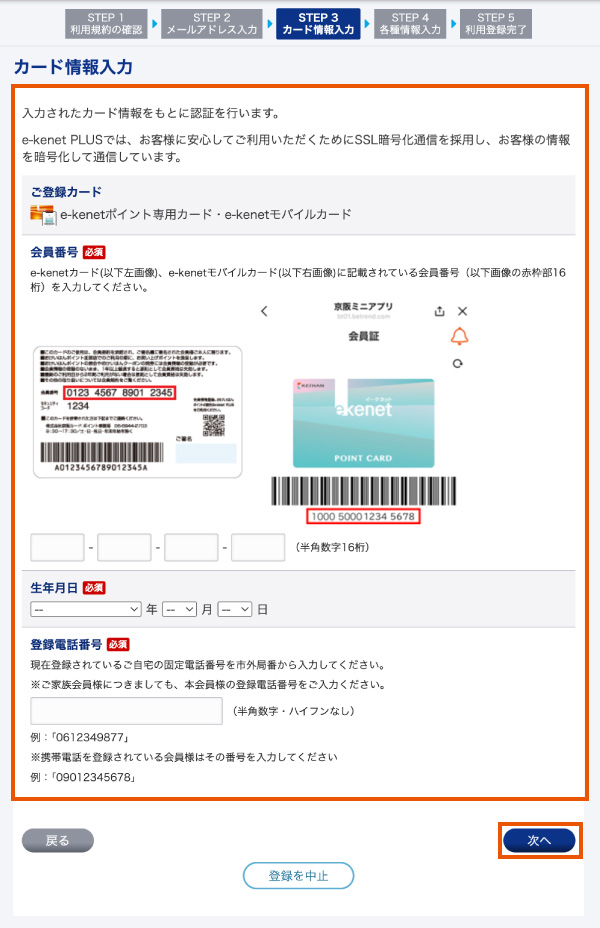This screenshot has width=600, height=928.
Task: Click the e-kenet POINT CARD image
Action: [x=363, y=423]
